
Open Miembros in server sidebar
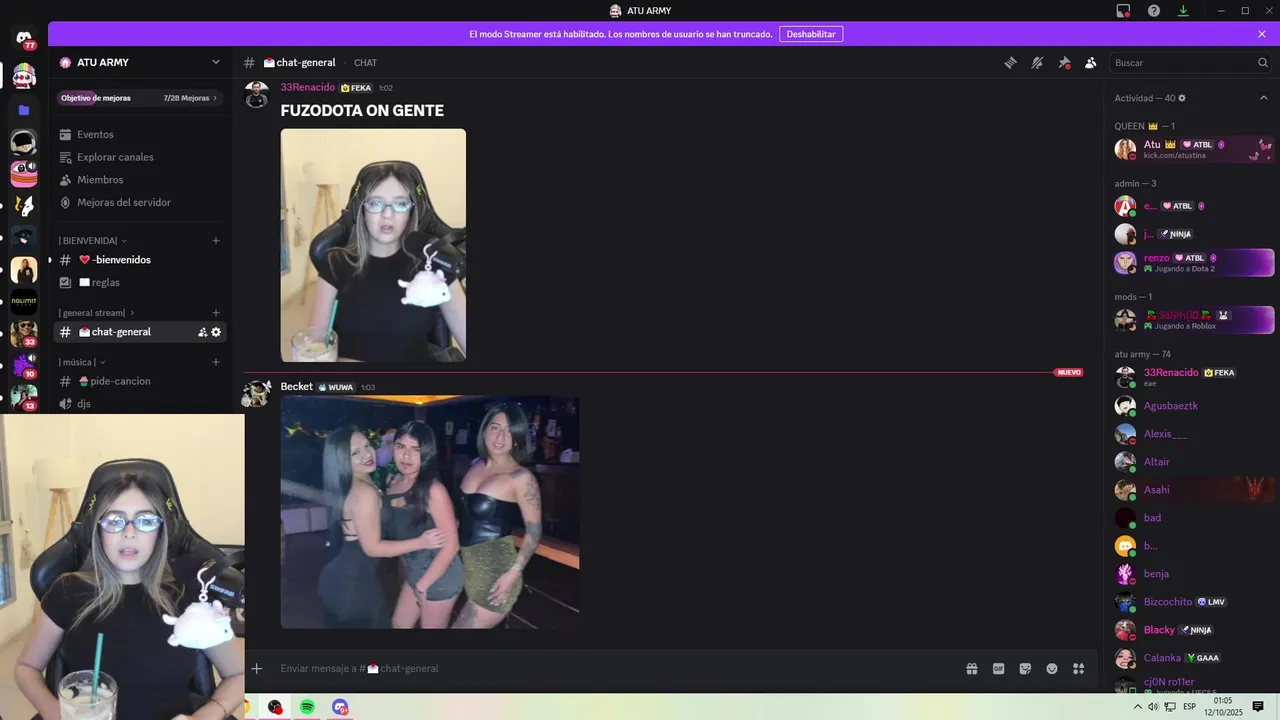click(140, 180)
